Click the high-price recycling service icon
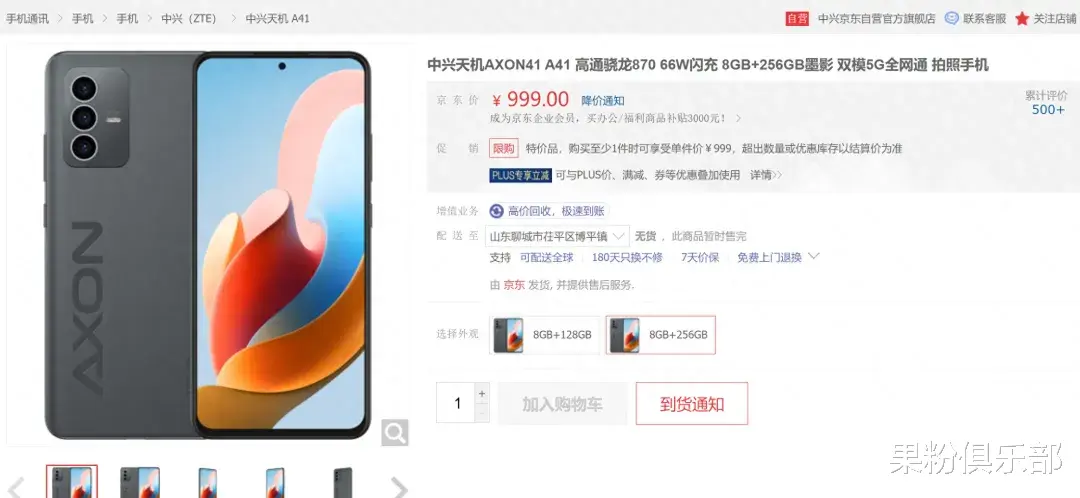Image resolution: width=1080 pixels, height=498 pixels. tap(496, 211)
